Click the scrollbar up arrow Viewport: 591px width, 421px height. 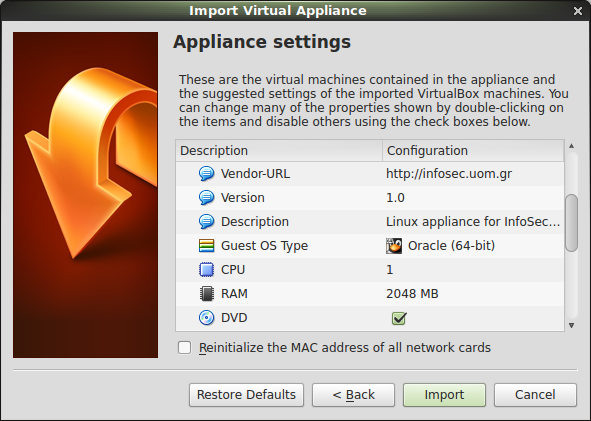click(571, 146)
